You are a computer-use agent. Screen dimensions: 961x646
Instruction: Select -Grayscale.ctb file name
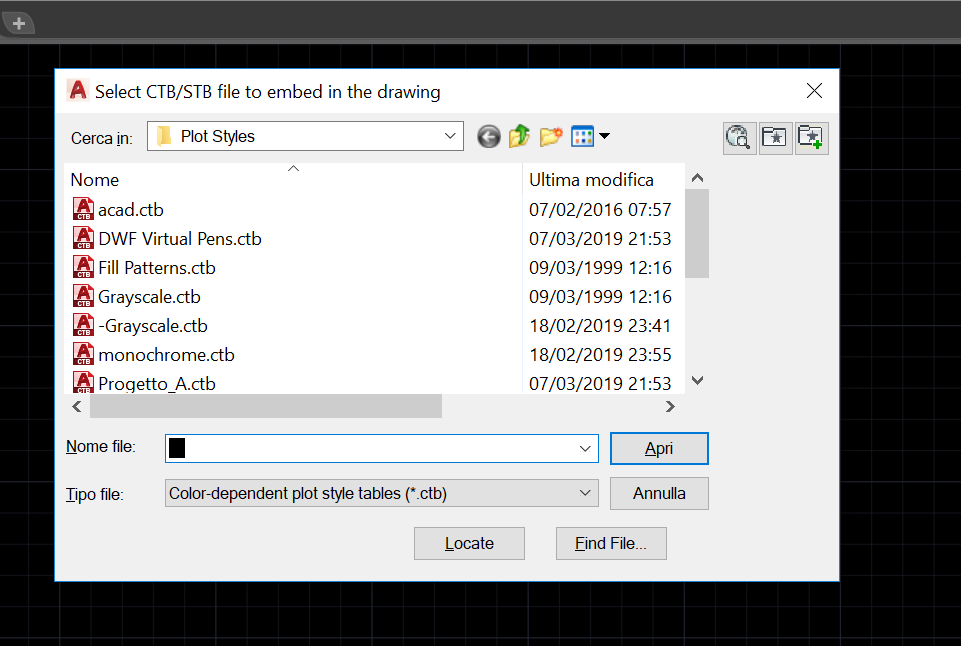[153, 326]
